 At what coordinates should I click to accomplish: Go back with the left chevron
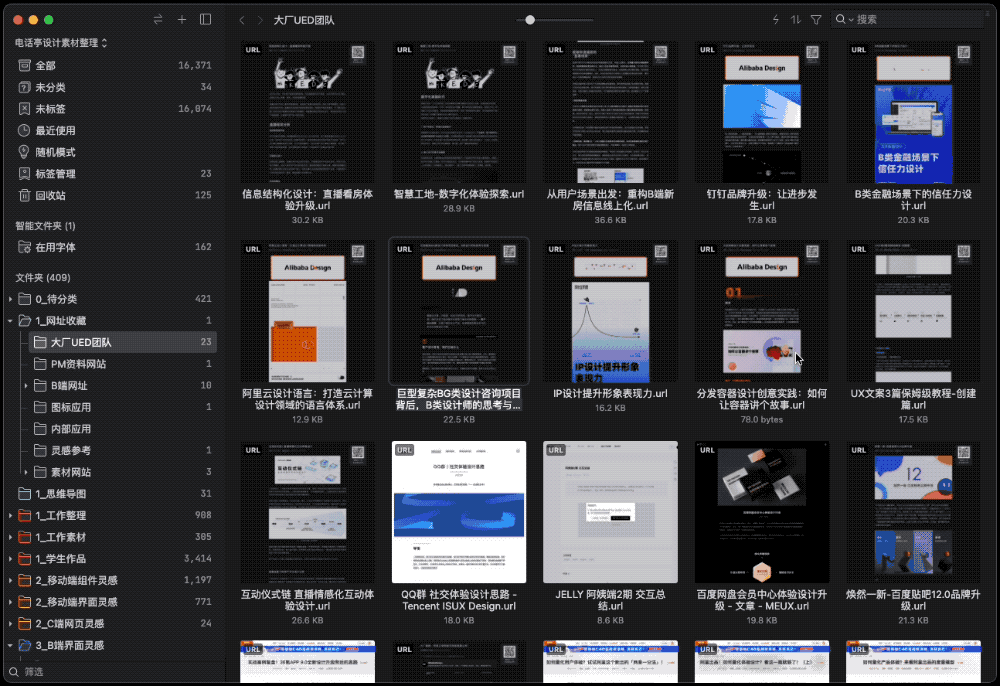242,20
